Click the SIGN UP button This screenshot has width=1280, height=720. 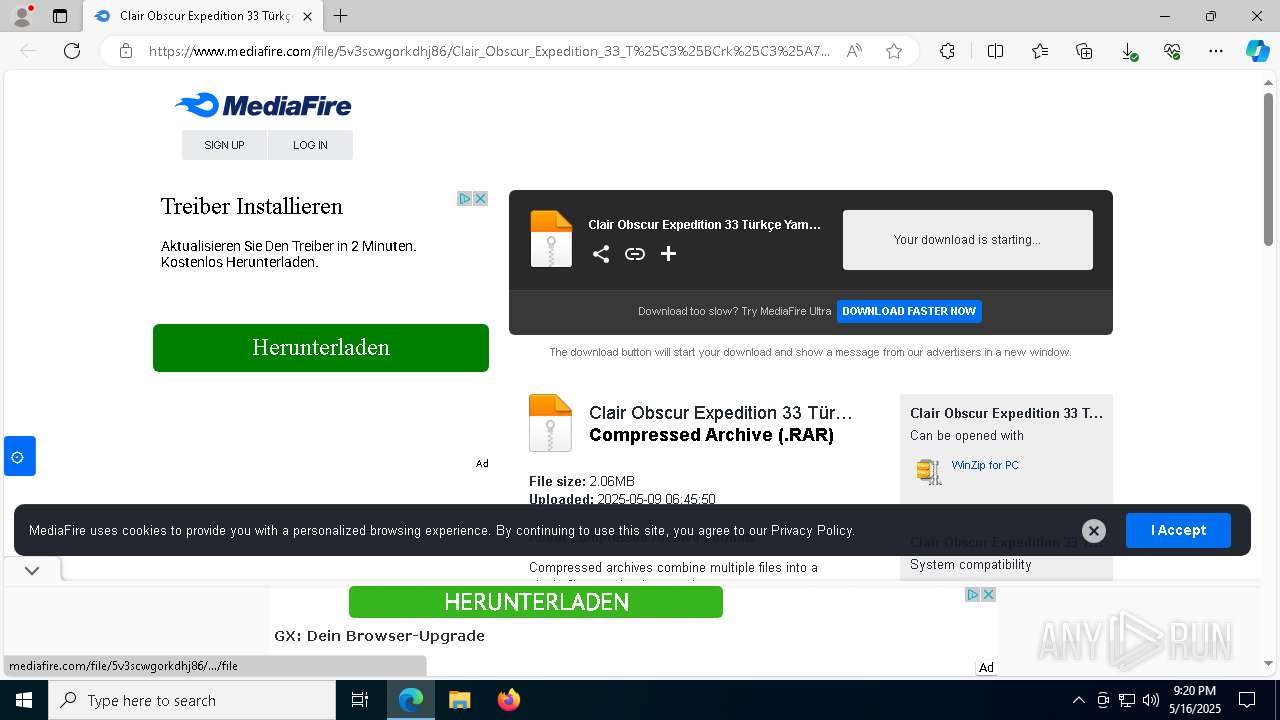[x=224, y=145]
